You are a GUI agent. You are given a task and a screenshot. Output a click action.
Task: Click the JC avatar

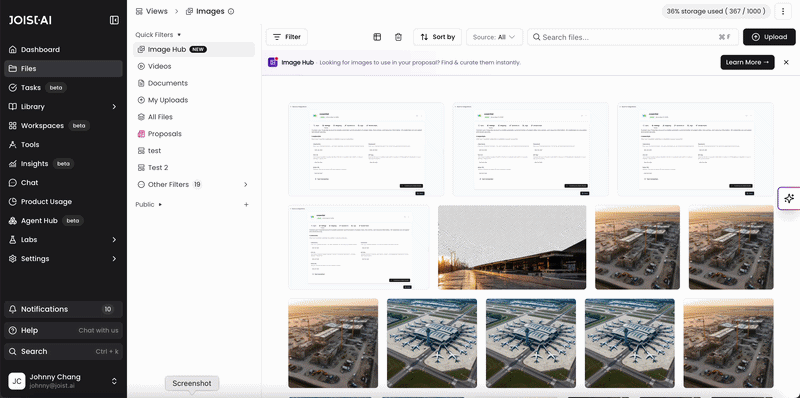tap(16, 381)
